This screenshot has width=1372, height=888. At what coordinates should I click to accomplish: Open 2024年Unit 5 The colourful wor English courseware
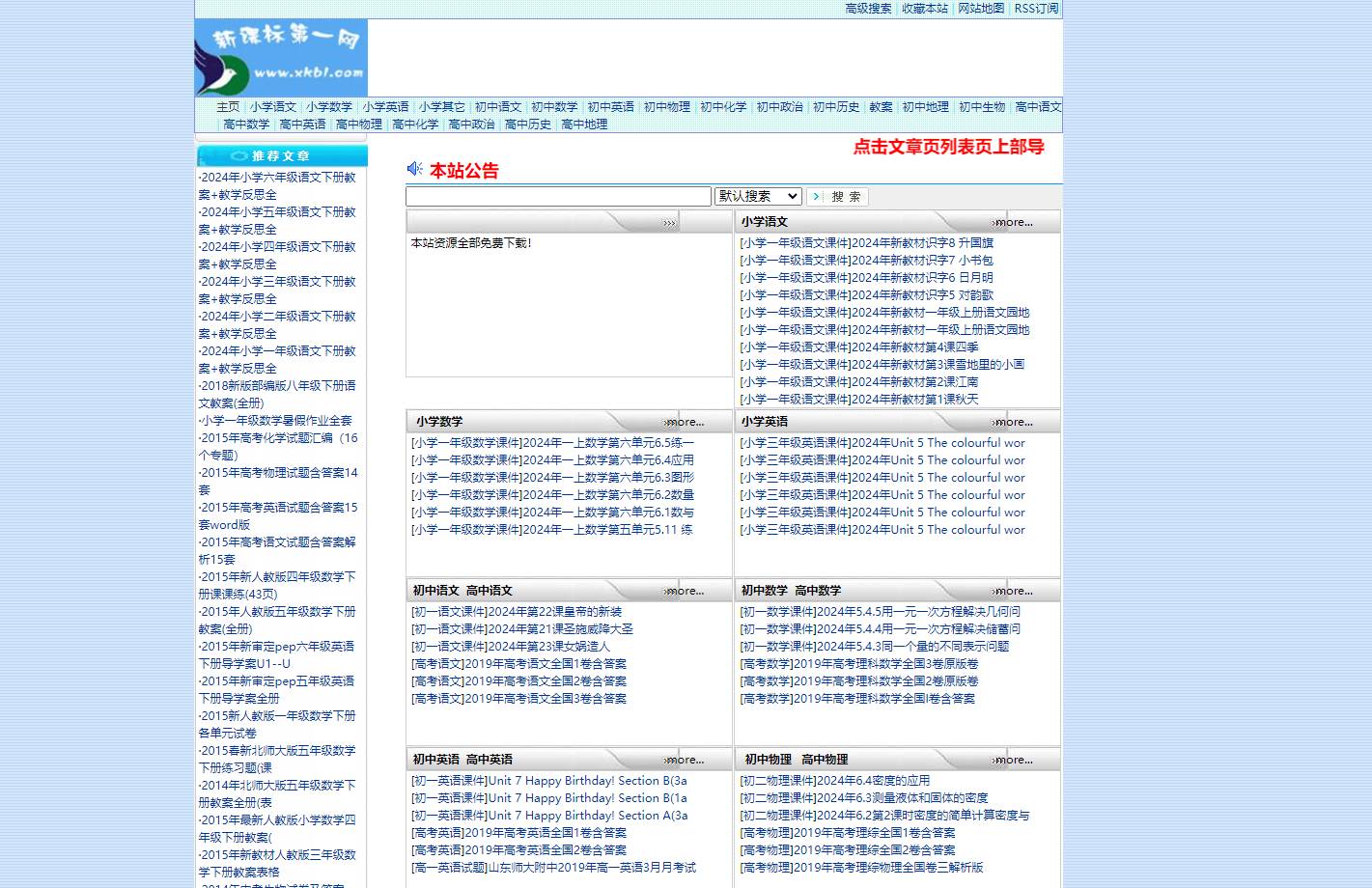[882, 442]
